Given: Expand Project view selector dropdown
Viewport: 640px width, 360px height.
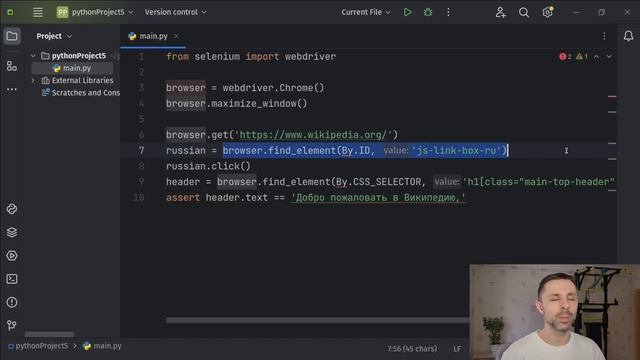Looking at the screenshot, I should pos(54,36).
